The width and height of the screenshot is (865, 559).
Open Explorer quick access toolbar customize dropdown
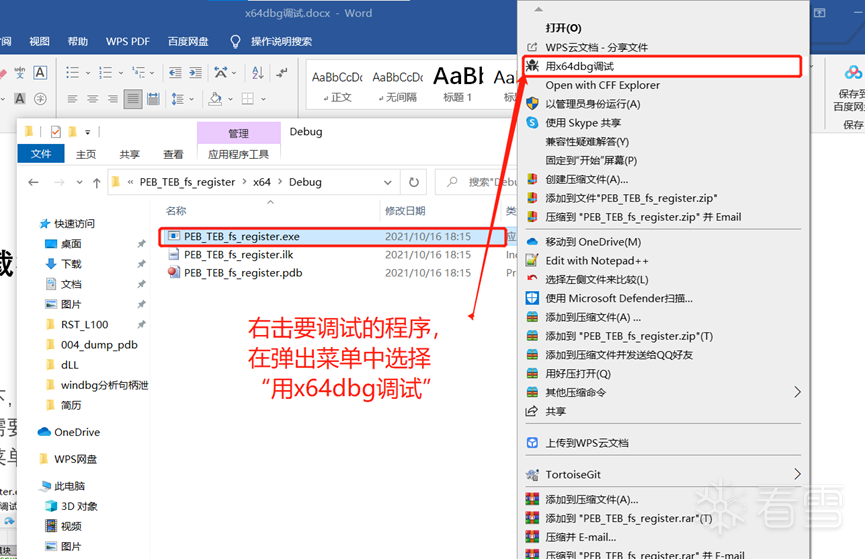[88, 132]
